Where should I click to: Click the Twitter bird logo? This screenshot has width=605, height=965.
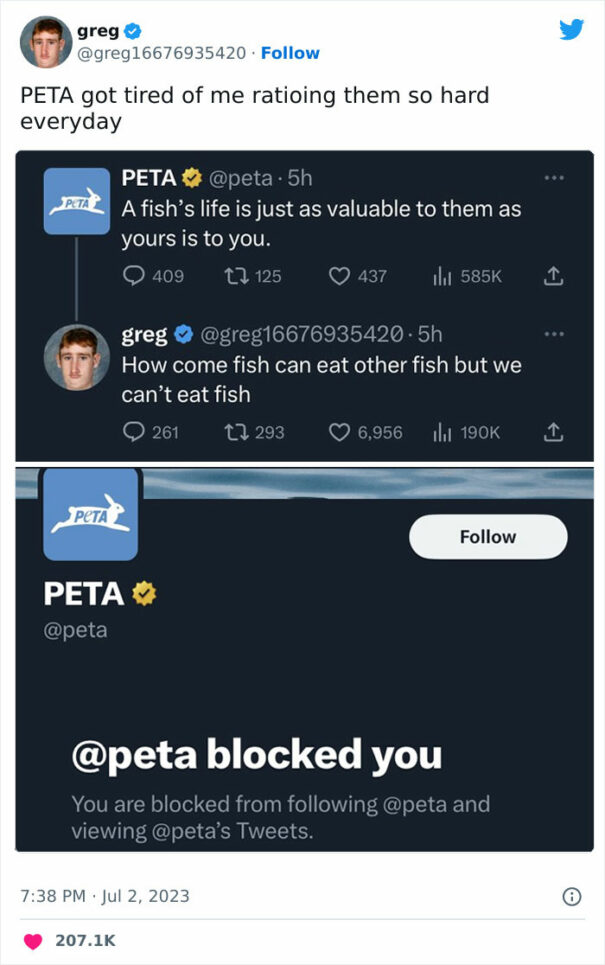click(571, 30)
